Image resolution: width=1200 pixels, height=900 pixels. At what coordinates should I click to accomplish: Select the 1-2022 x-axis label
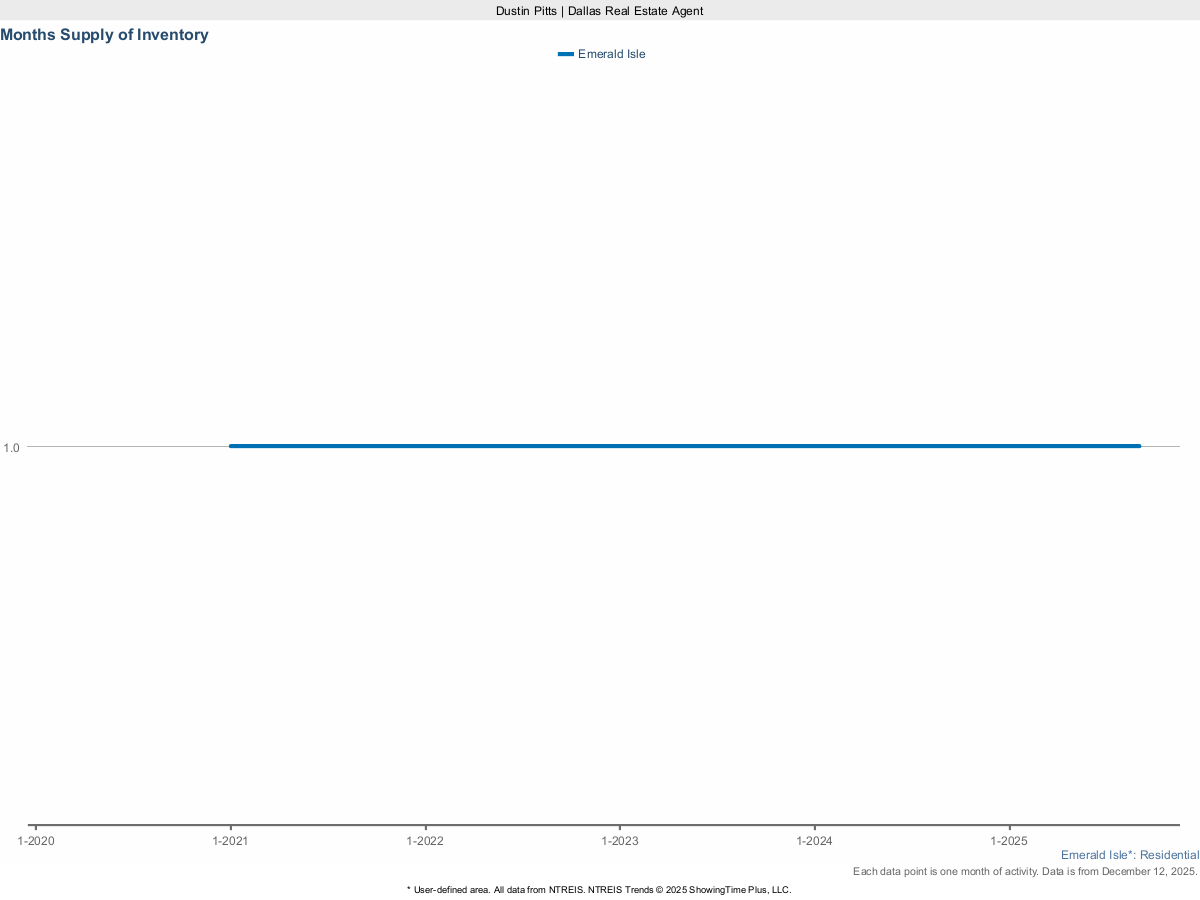425,841
